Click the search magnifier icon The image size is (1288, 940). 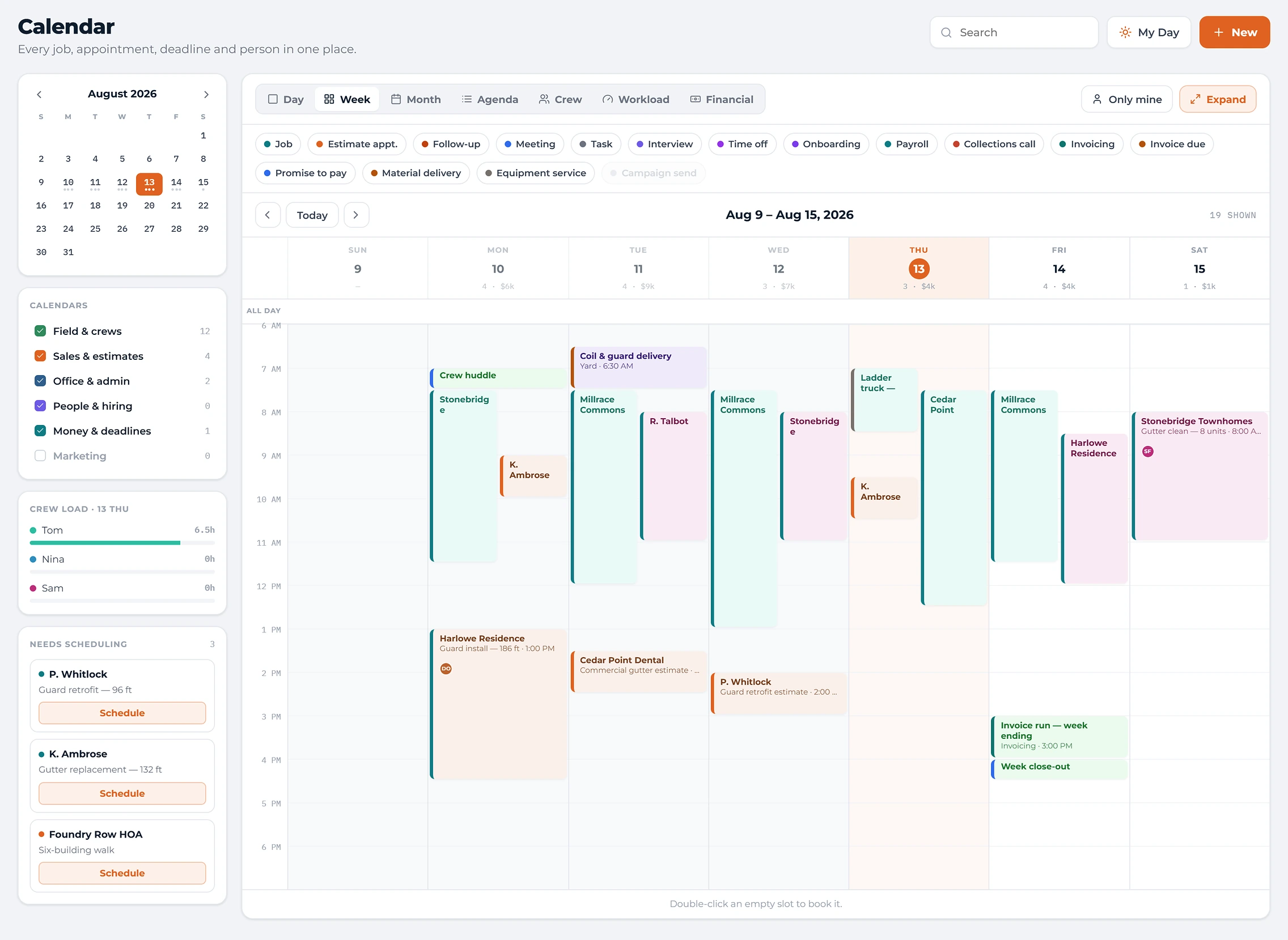[946, 32]
